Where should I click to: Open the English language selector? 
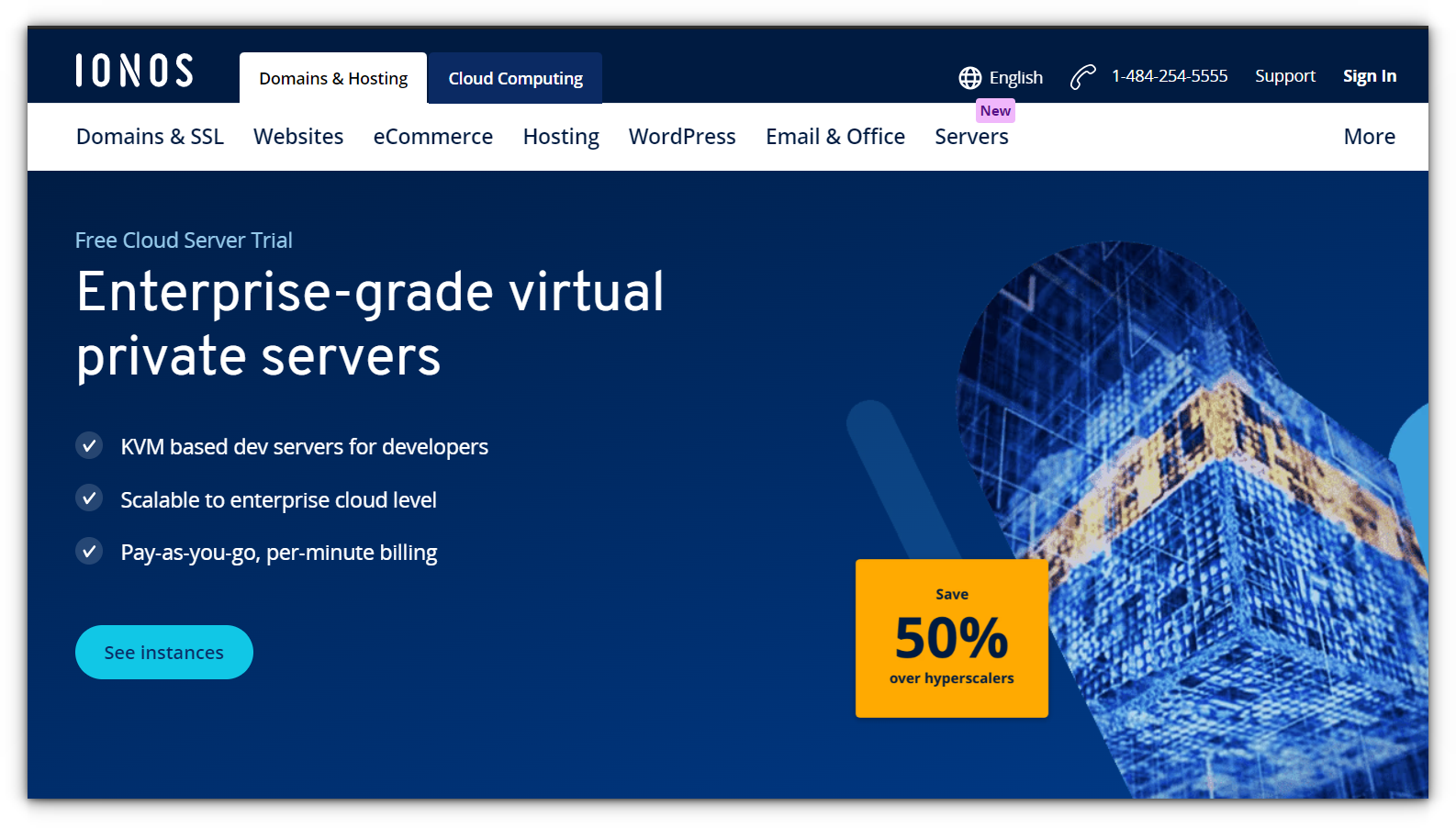1002,78
